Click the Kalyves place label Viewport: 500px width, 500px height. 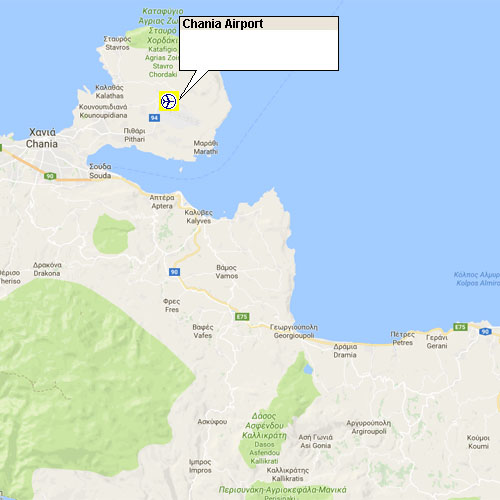pos(199,217)
